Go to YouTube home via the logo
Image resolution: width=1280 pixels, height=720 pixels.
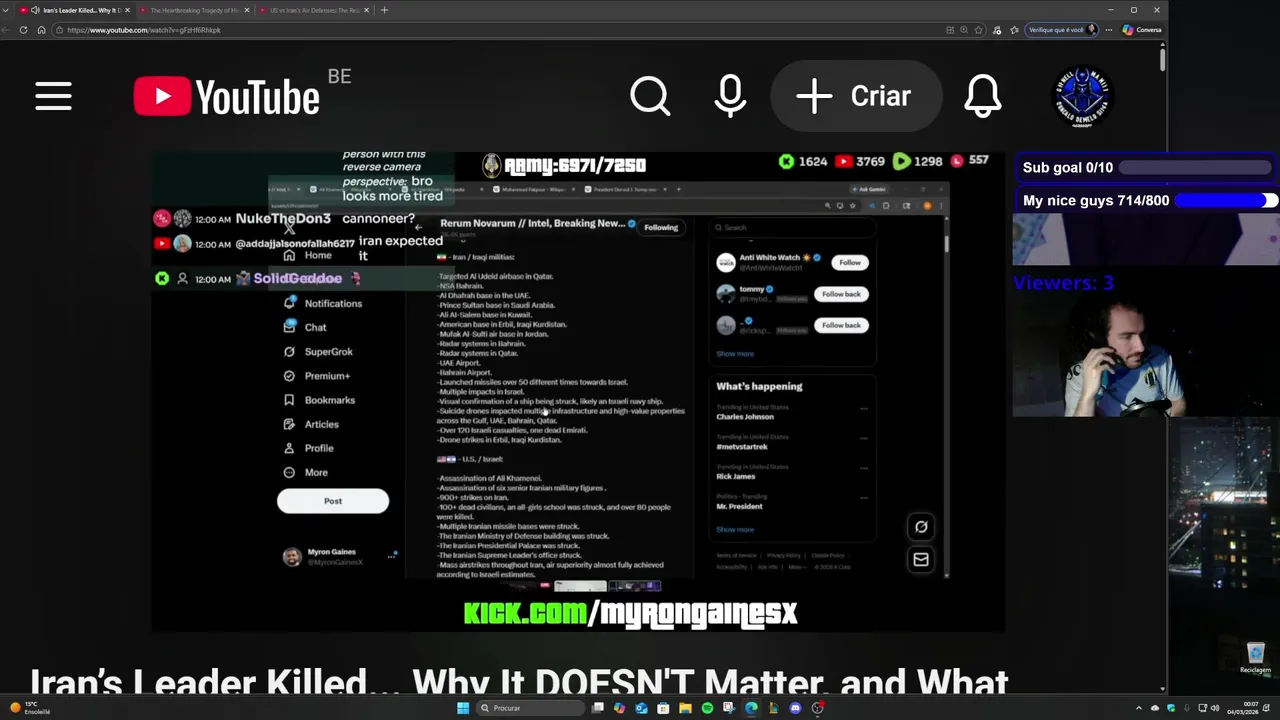click(227, 97)
